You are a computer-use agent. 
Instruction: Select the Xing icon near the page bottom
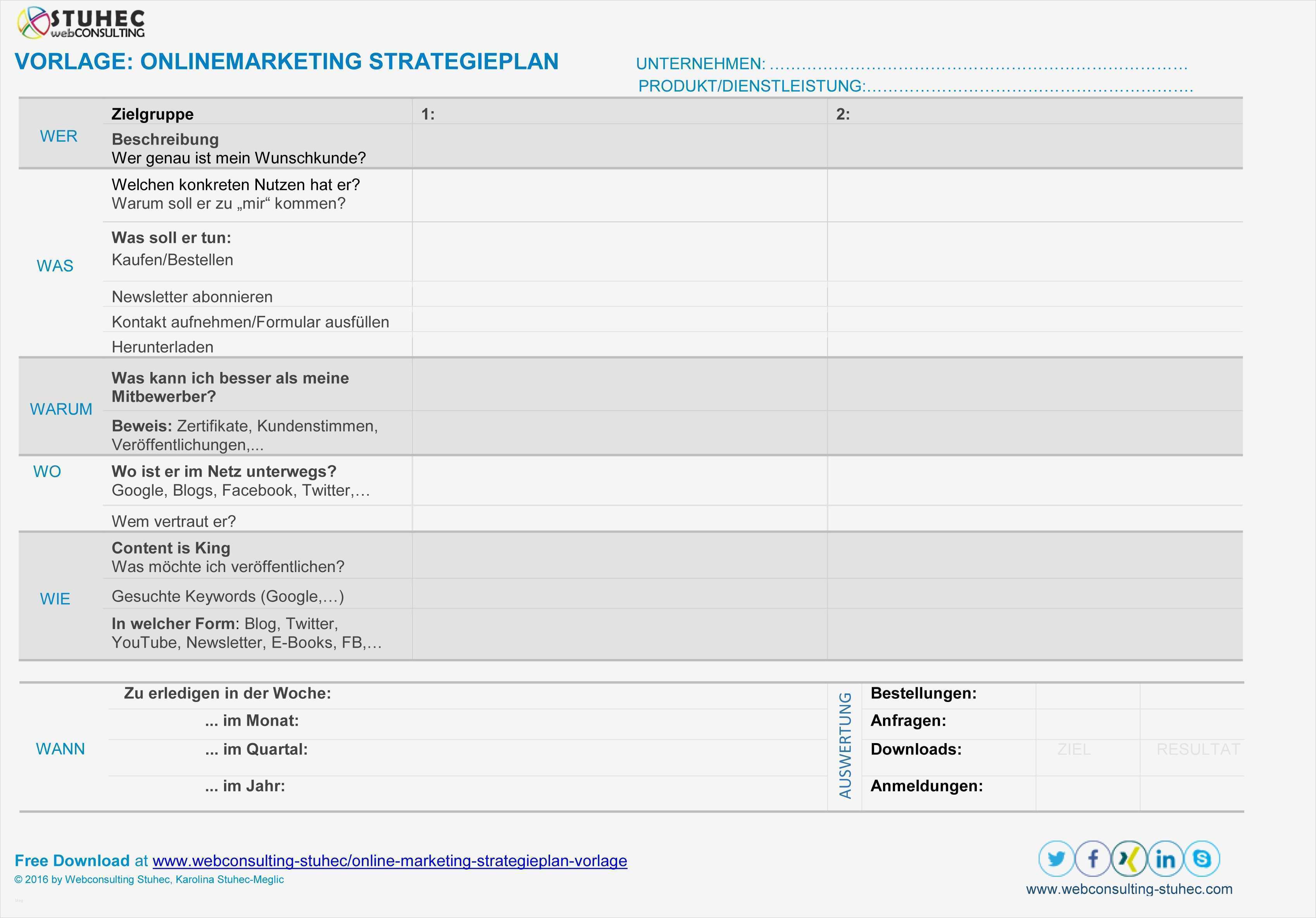1129,859
